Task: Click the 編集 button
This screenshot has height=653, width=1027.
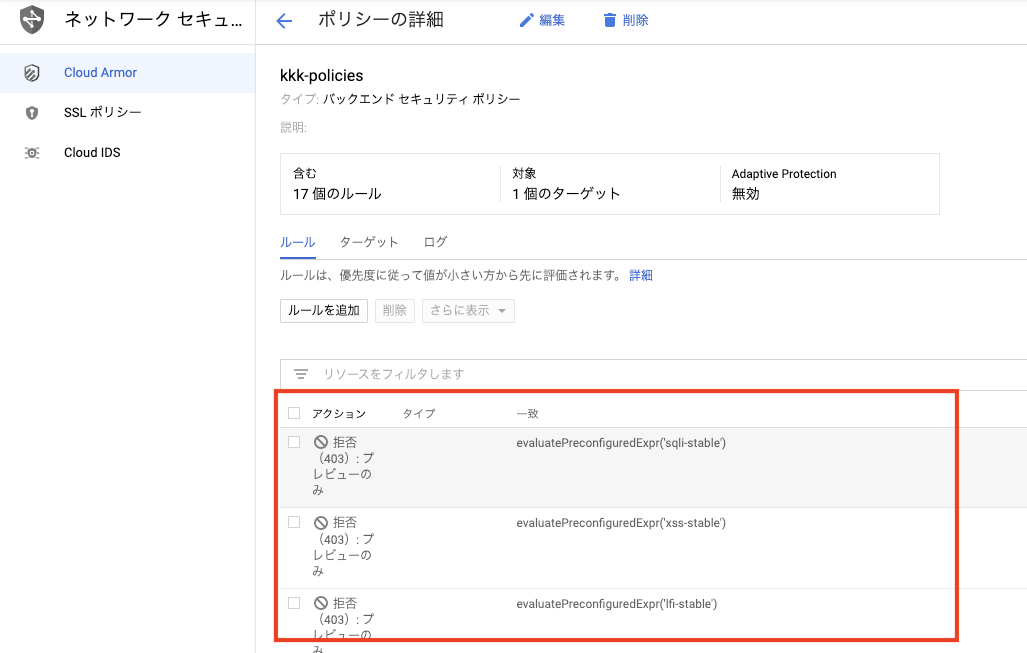Action: click(542, 21)
